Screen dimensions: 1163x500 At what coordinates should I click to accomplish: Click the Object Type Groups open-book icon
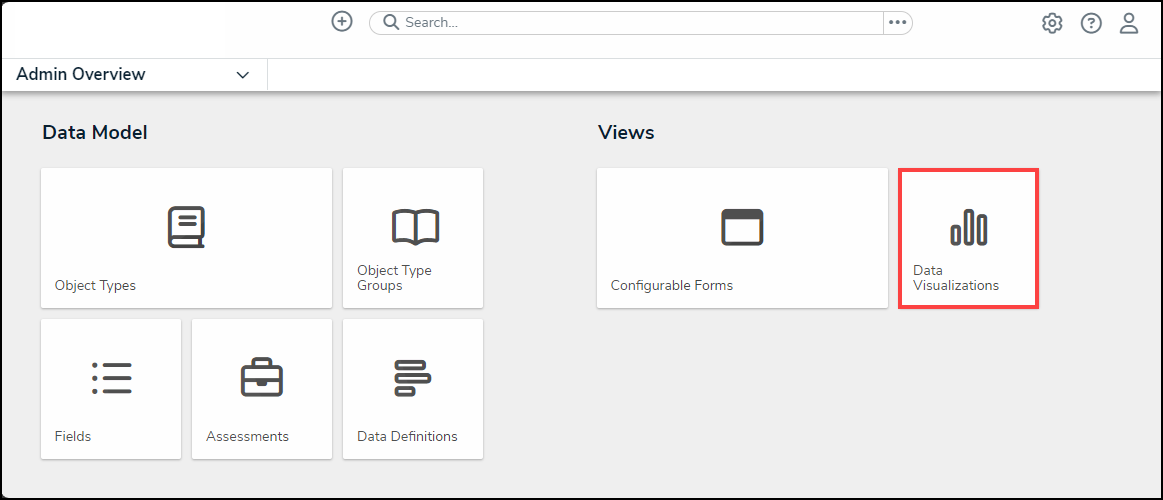[x=414, y=227]
